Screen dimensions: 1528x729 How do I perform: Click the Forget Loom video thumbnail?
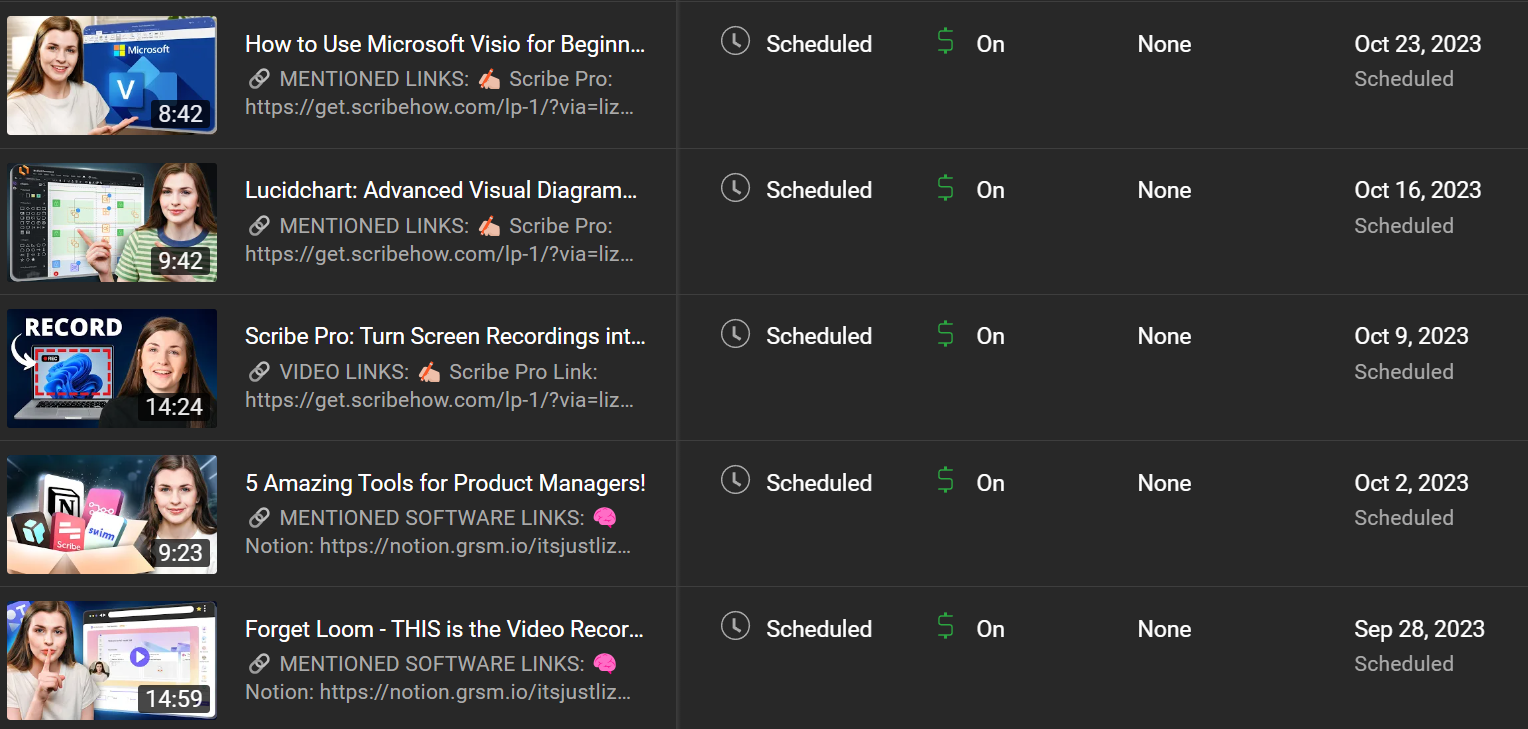click(x=112, y=660)
